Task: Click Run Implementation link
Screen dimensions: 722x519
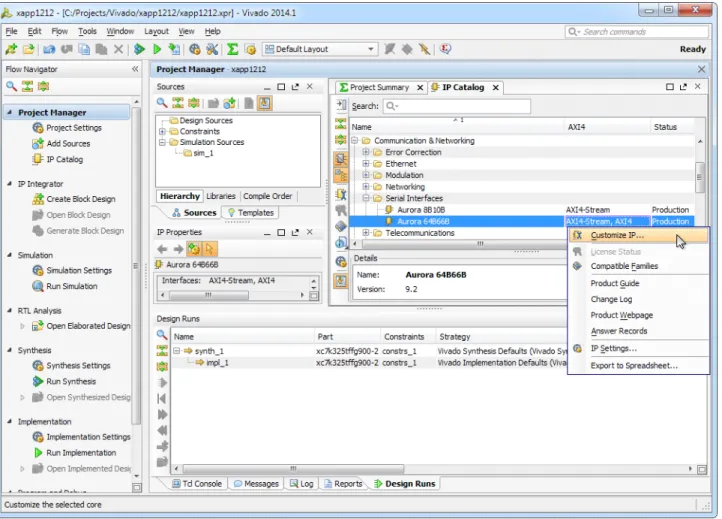Action: [x=81, y=453]
